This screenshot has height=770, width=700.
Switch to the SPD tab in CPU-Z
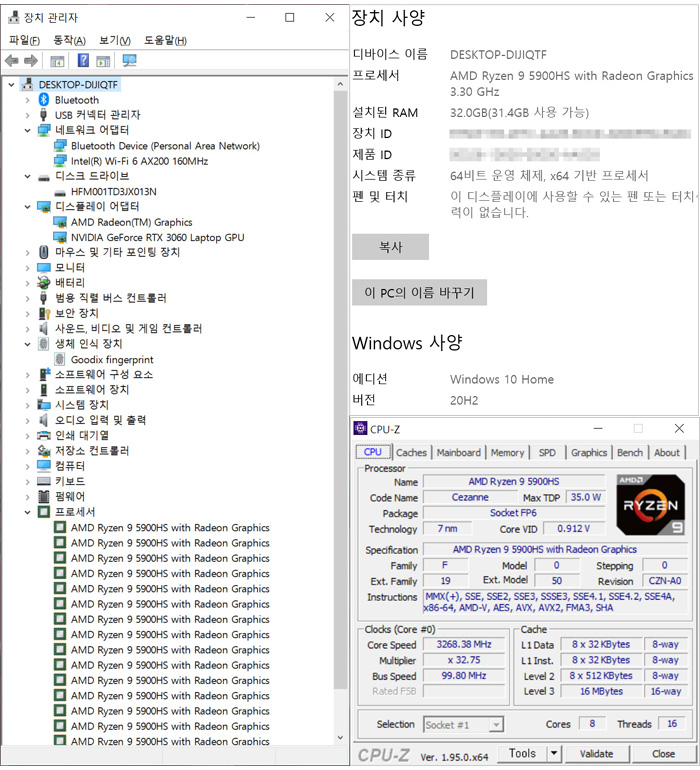[547, 452]
